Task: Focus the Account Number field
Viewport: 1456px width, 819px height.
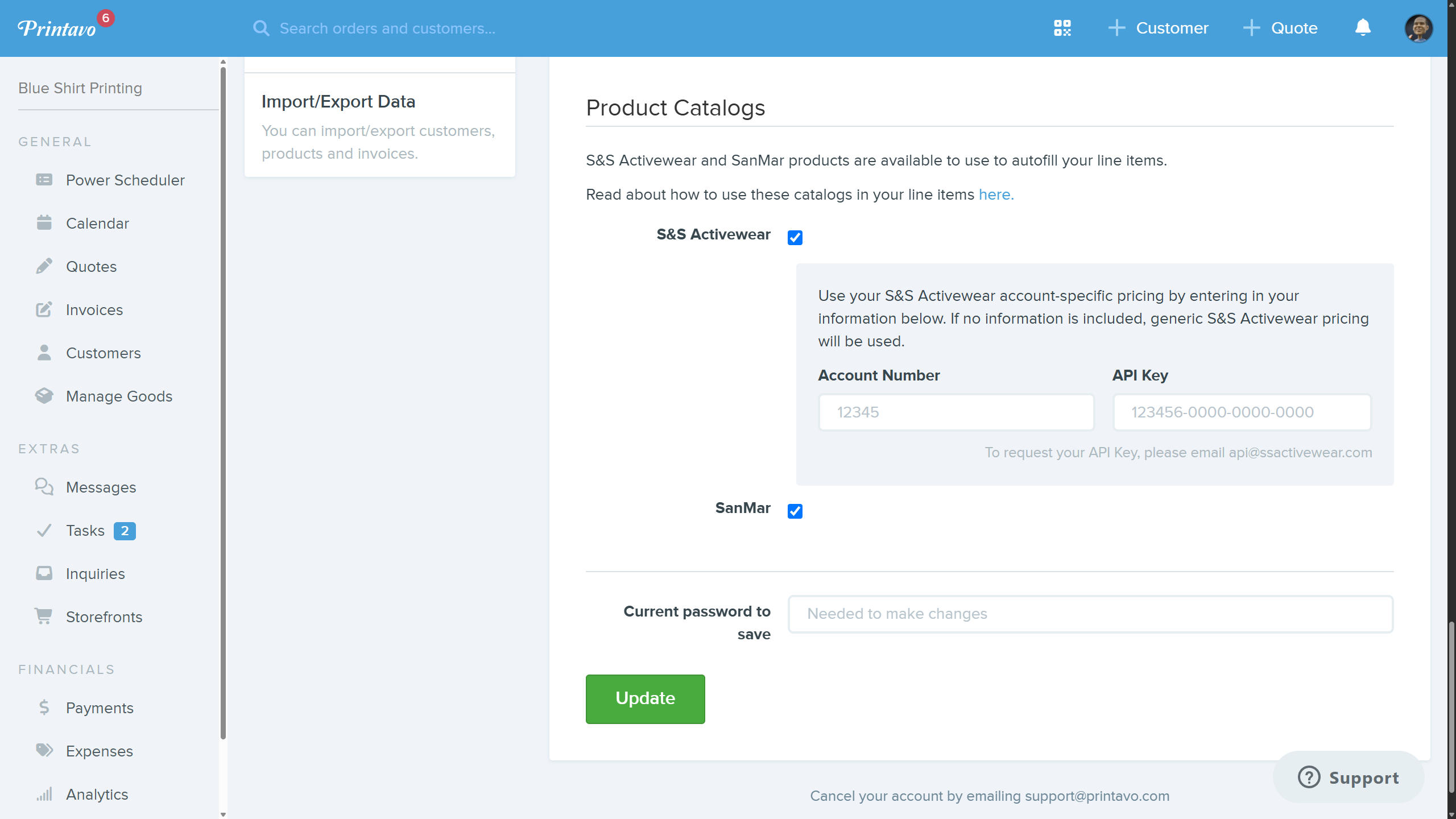Action: tap(956, 412)
